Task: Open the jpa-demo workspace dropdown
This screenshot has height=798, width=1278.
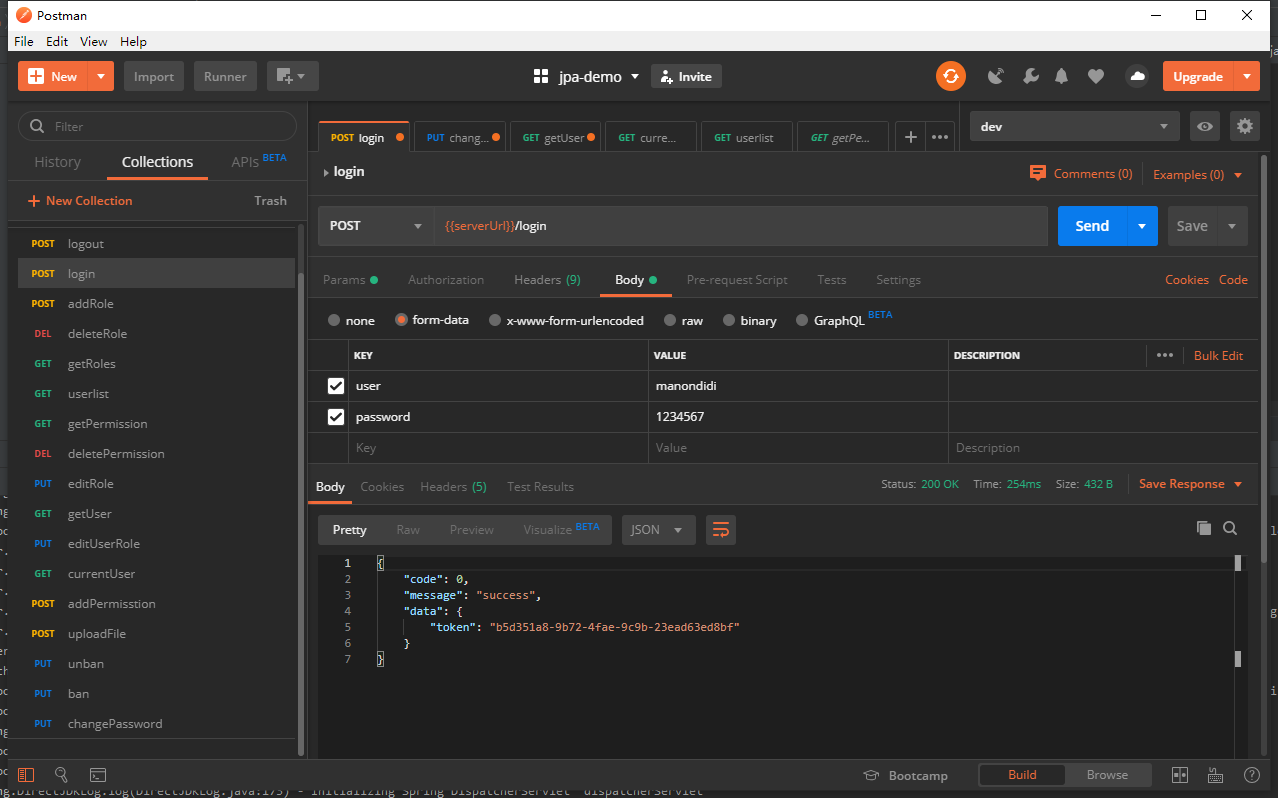Action: pyautogui.click(x=599, y=77)
